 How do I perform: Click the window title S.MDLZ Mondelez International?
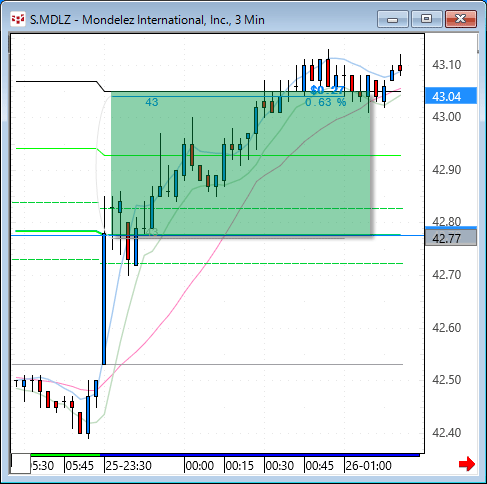pyautogui.click(x=147, y=20)
